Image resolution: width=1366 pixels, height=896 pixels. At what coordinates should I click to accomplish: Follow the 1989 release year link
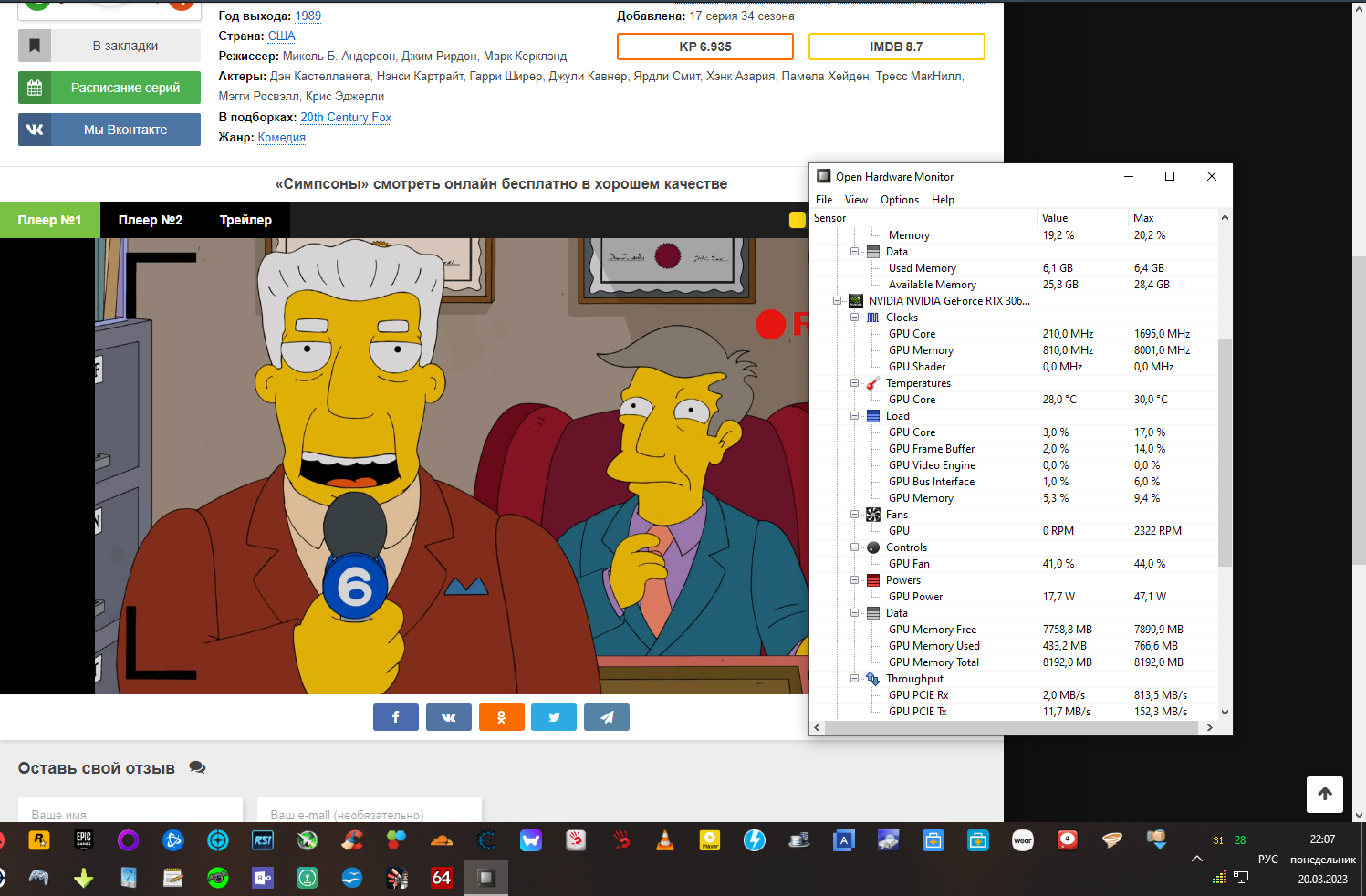tap(308, 16)
